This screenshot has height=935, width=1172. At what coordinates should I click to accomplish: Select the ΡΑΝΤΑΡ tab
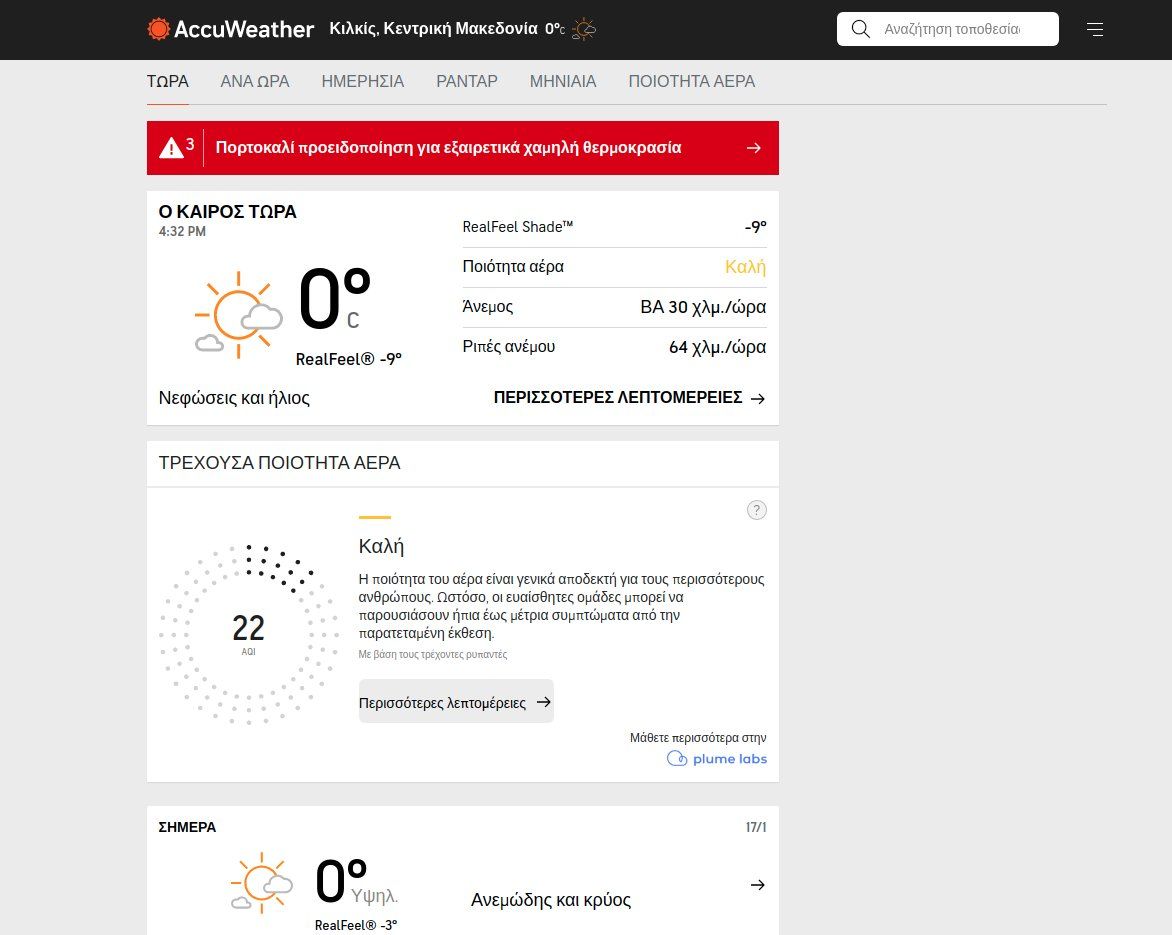pyautogui.click(x=467, y=82)
